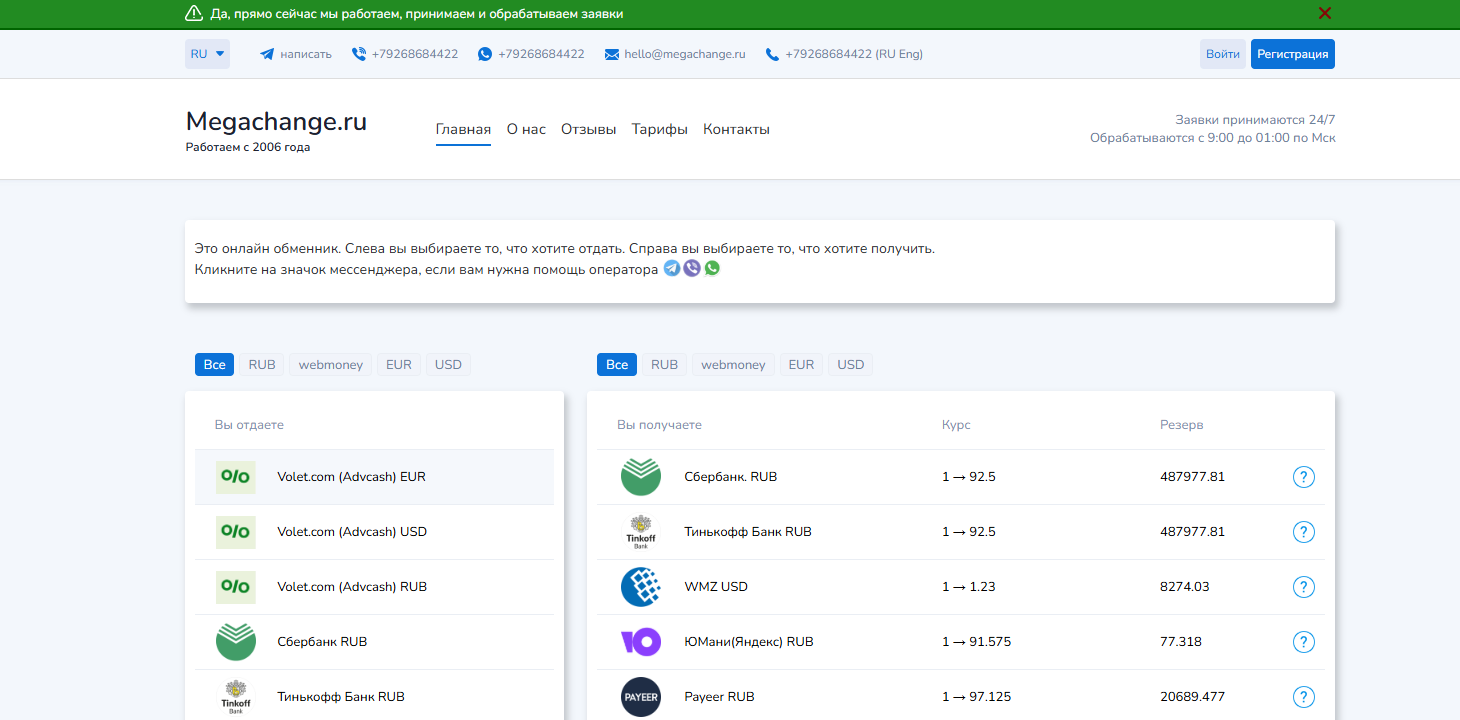Click the Регистрация button
The height and width of the screenshot is (720, 1460).
click(1292, 54)
